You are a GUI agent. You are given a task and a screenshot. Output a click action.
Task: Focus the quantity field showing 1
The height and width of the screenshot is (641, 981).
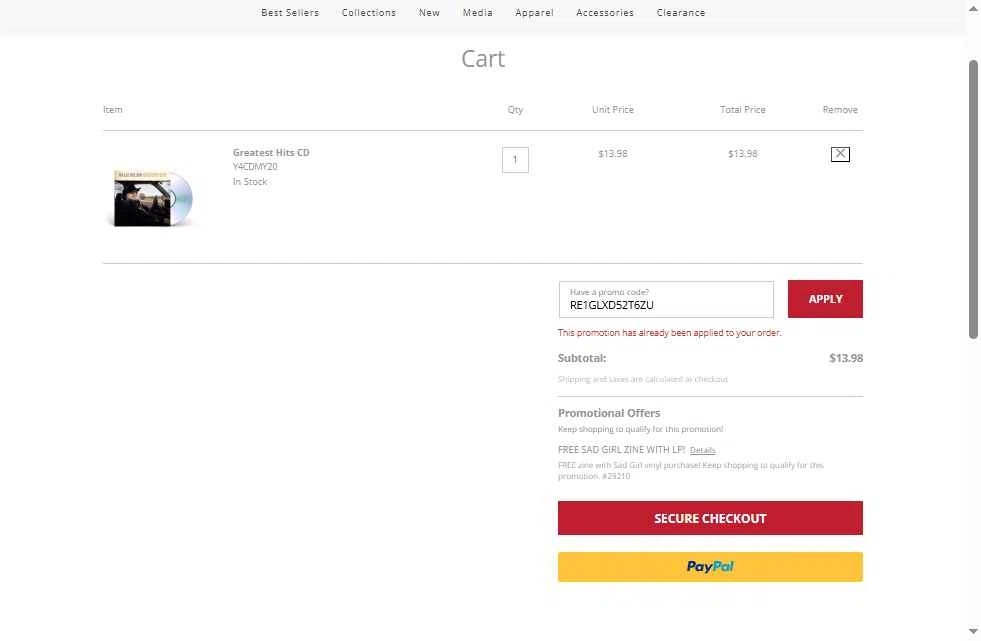point(515,160)
